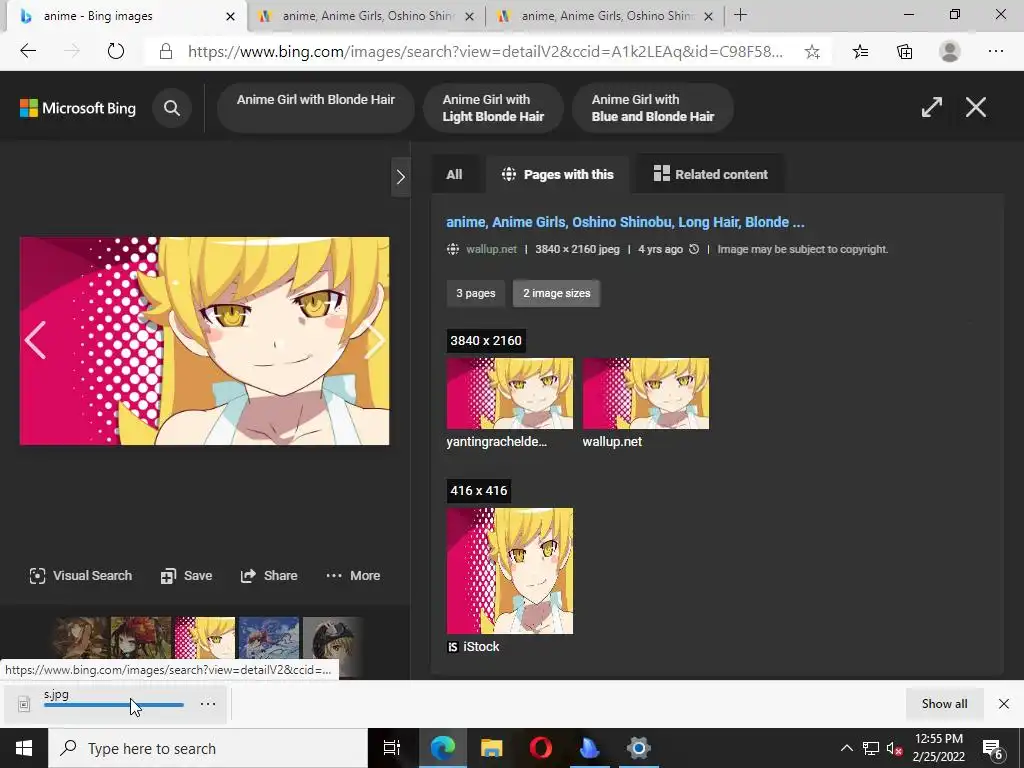Screen dimensions: 1024x768
Task: Close the anime - Bing images tab
Action: click(230, 16)
